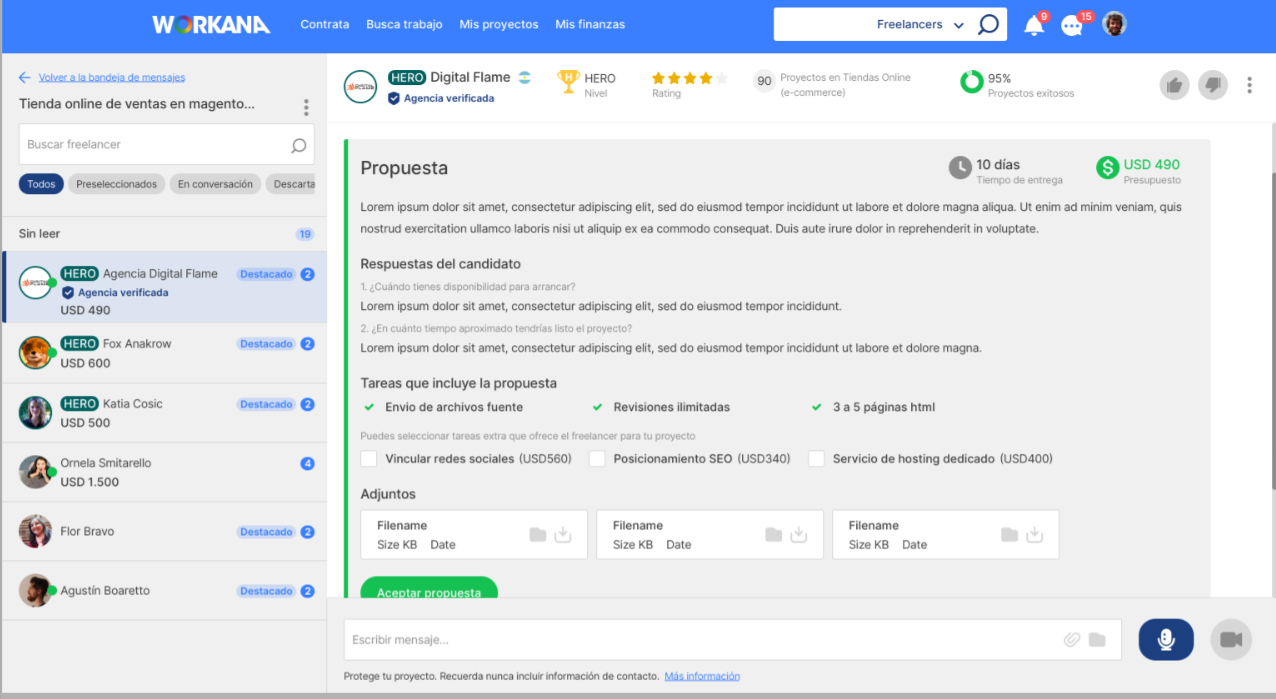Image resolution: width=1276 pixels, height=699 pixels.
Task: Select the Preseleccionados filter tab
Action: tap(117, 184)
